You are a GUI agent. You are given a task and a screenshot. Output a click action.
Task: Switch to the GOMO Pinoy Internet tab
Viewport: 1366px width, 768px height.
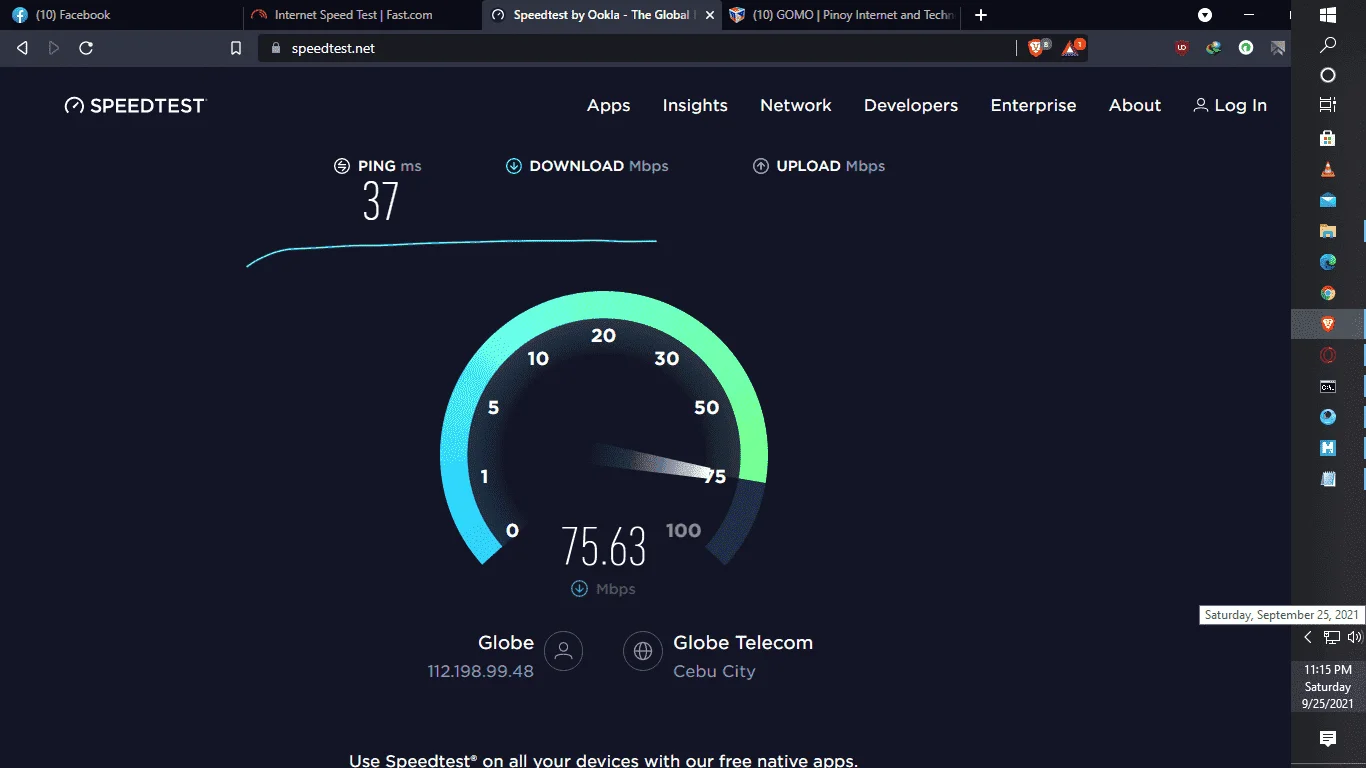[x=842, y=15]
